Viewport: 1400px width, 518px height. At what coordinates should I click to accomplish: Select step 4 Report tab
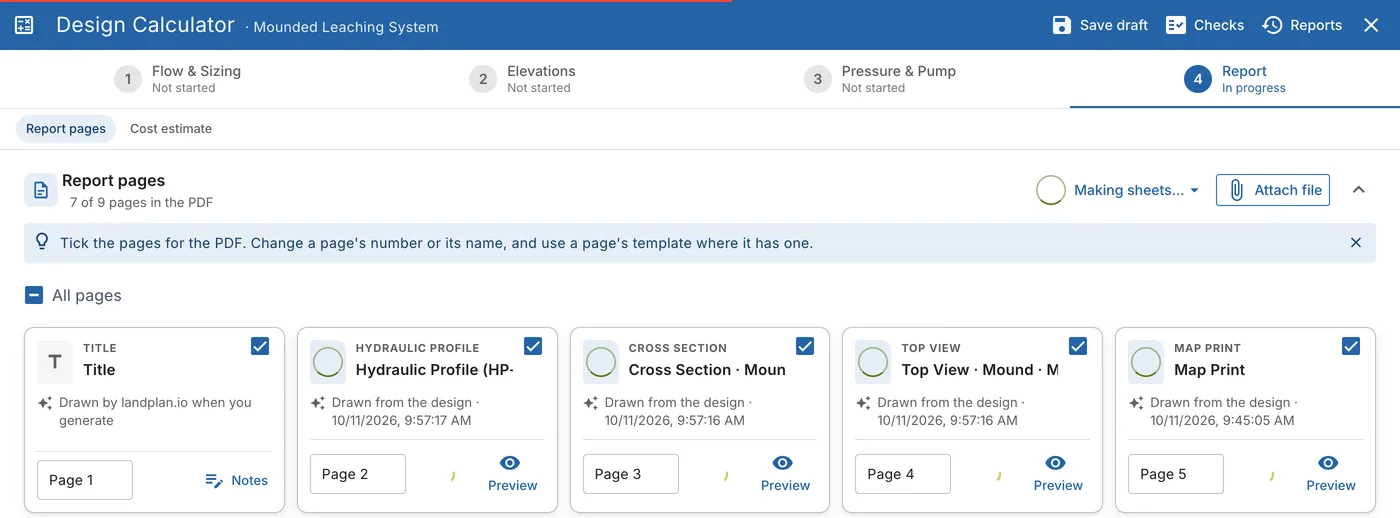coord(1235,79)
